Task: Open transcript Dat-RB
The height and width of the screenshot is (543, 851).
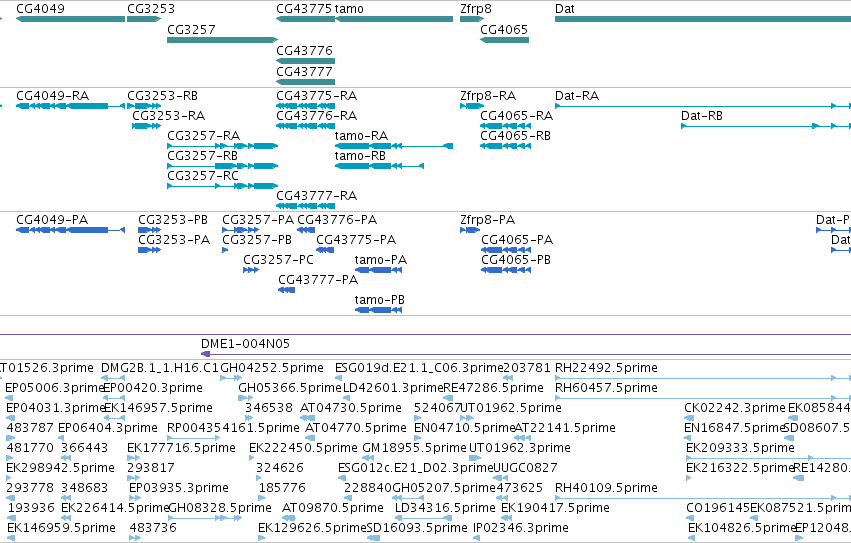Action: (x=702, y=116)
